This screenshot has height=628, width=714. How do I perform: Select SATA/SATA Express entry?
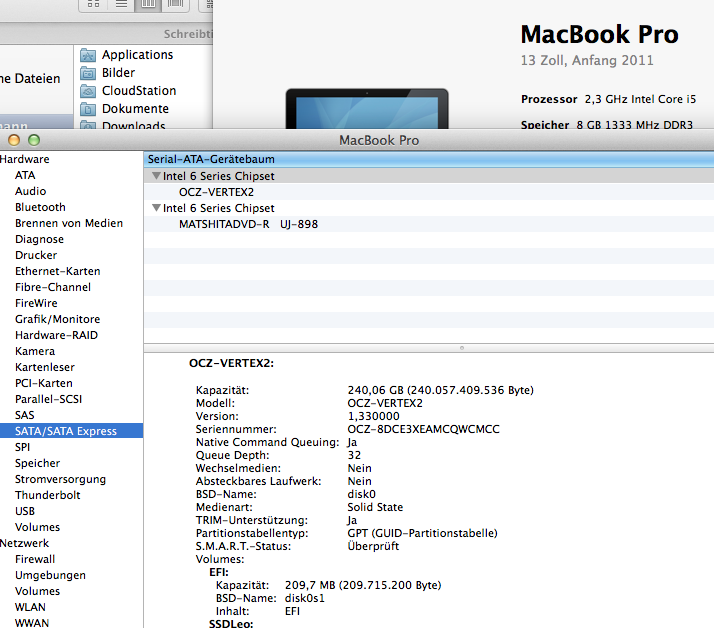[71, 431]
